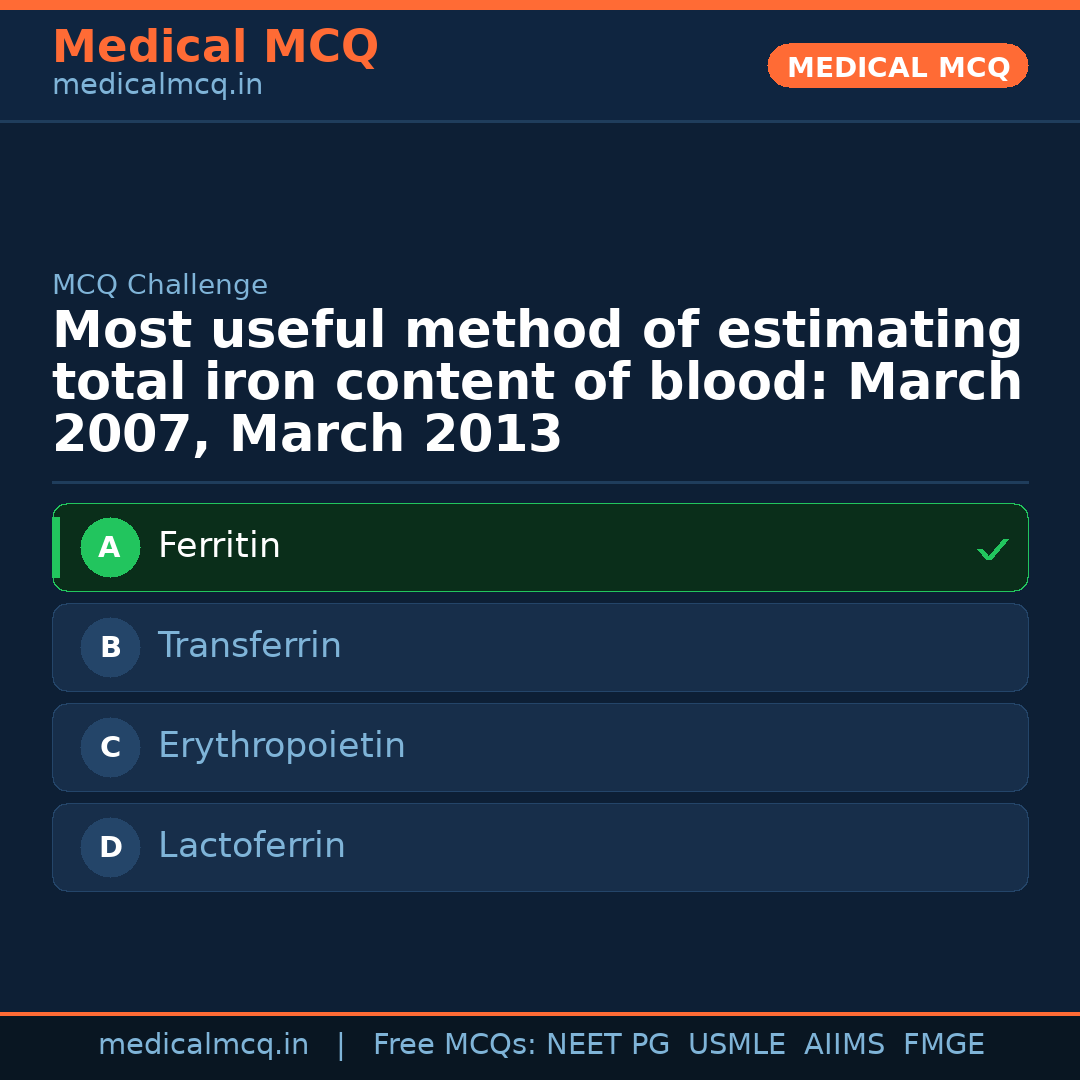1080x1080 pixels.
Task: Click the Free MCQs footer label
Action: 454,1045
